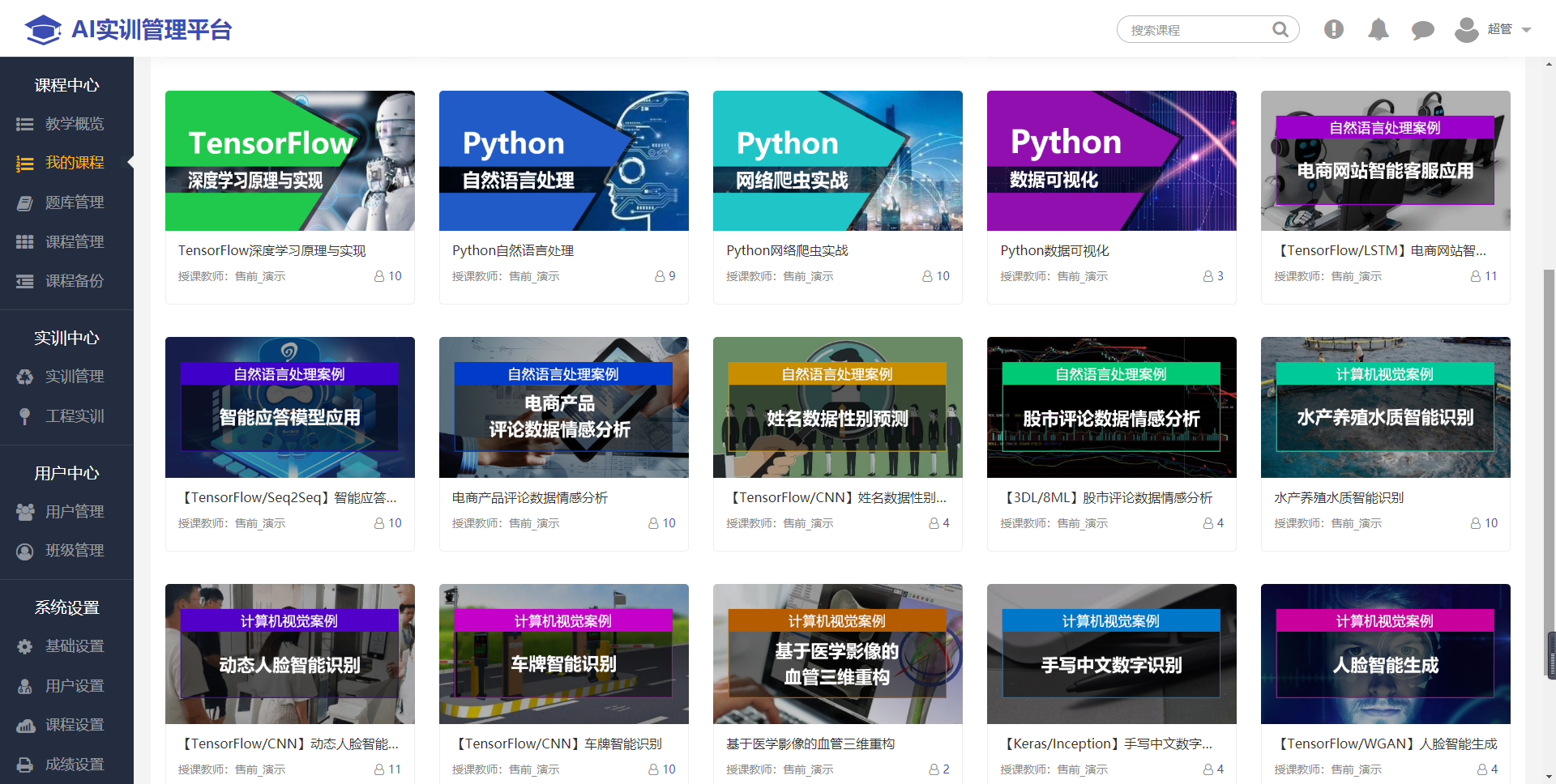Image resolution: width=1556 pixels, height=784 pixels.
Task: Click the 车牌智能识别 course thumbnail
Action: (x=564, y=654)
